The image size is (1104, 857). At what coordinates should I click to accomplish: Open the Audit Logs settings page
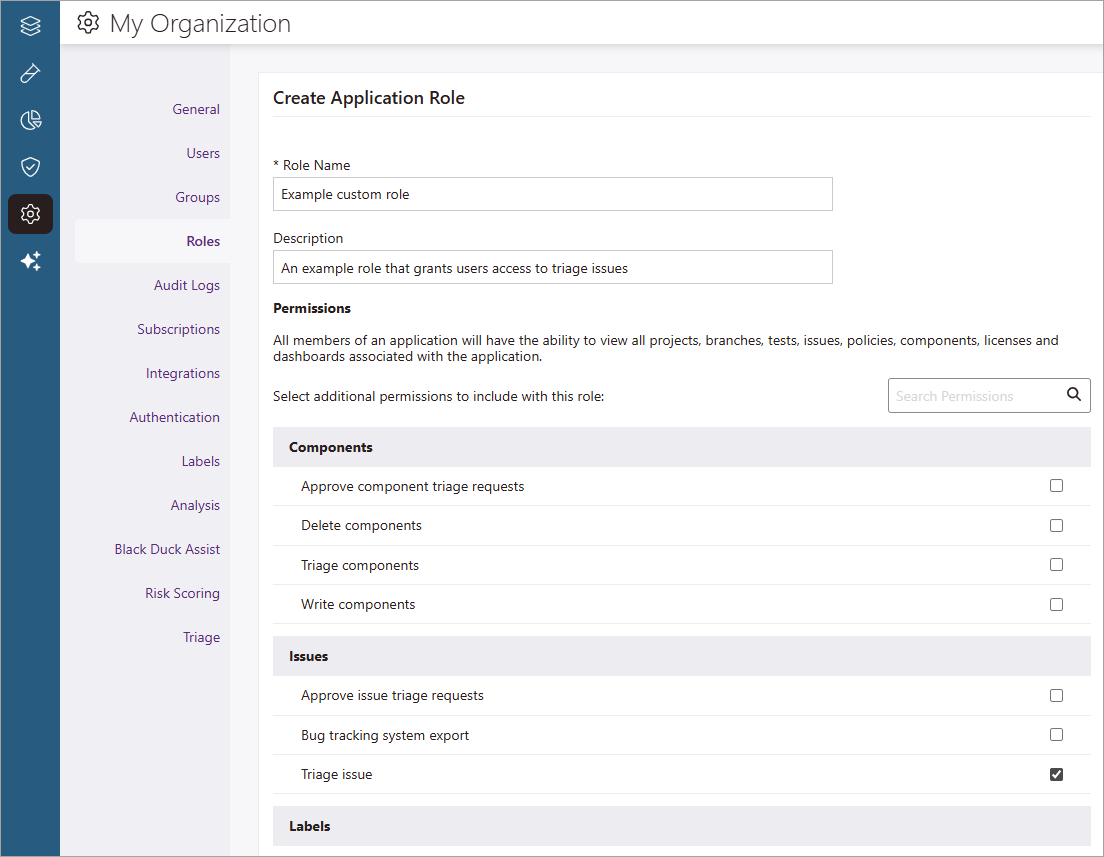tap(186, 285)
